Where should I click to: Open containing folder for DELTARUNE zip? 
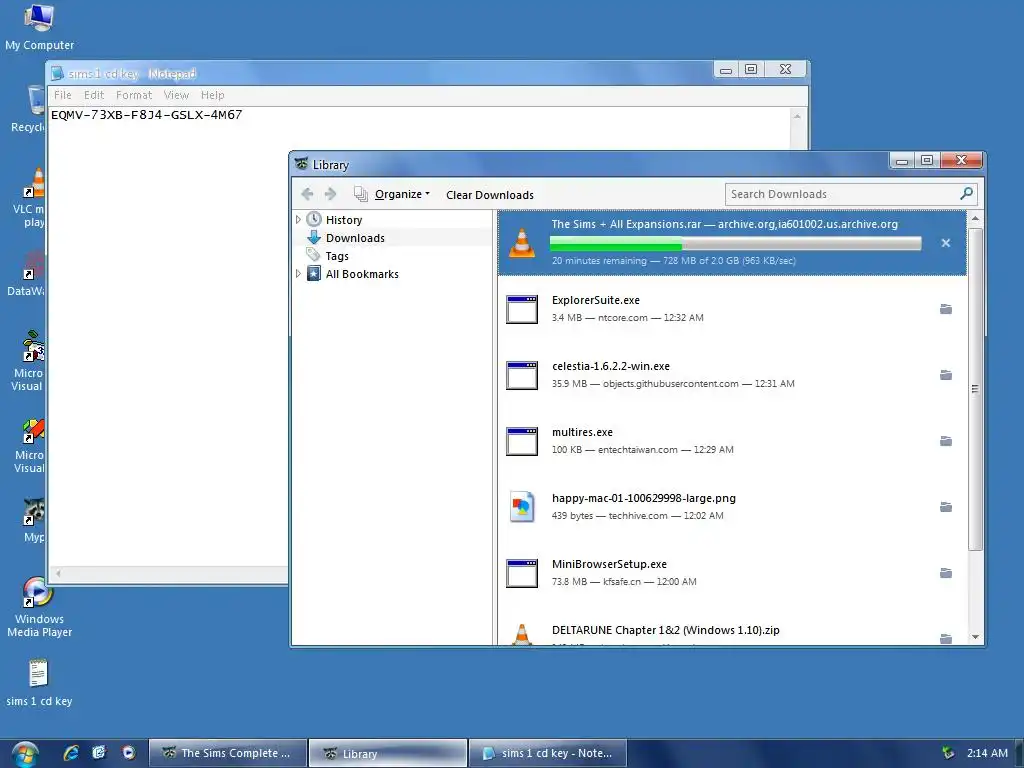[946, 638]
